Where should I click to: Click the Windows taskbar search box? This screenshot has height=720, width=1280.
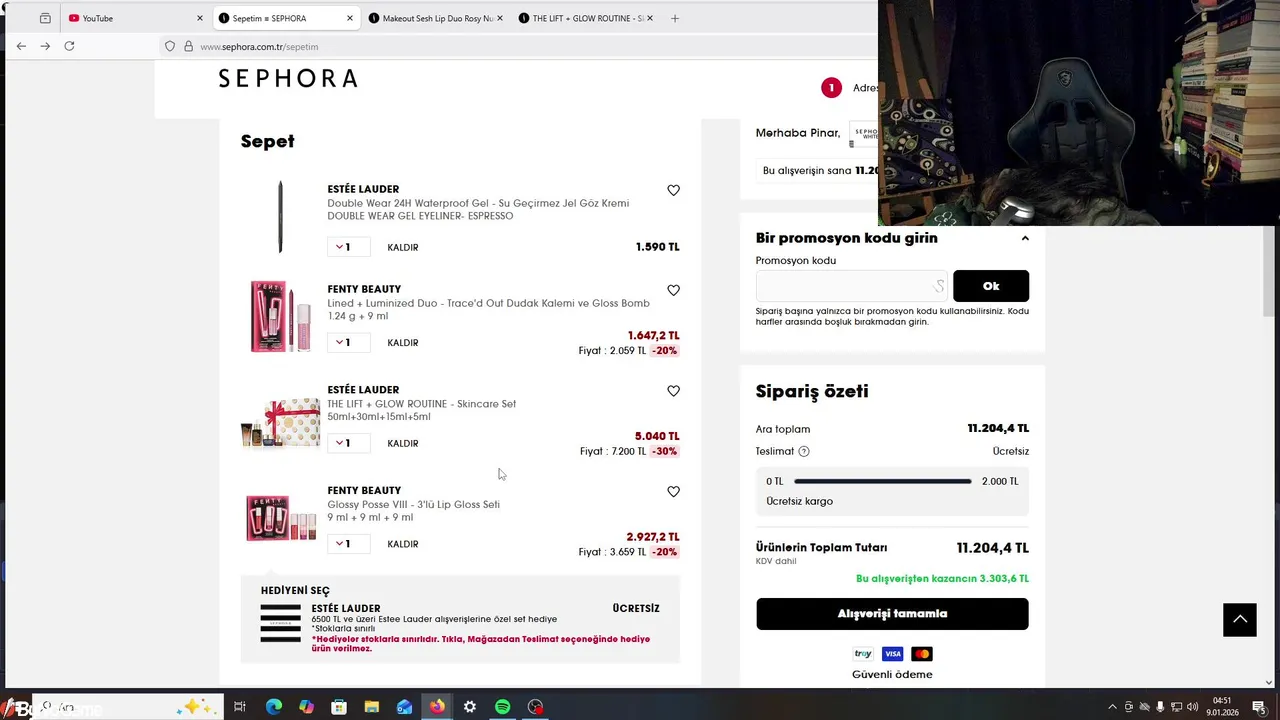[x=126, y=707]
